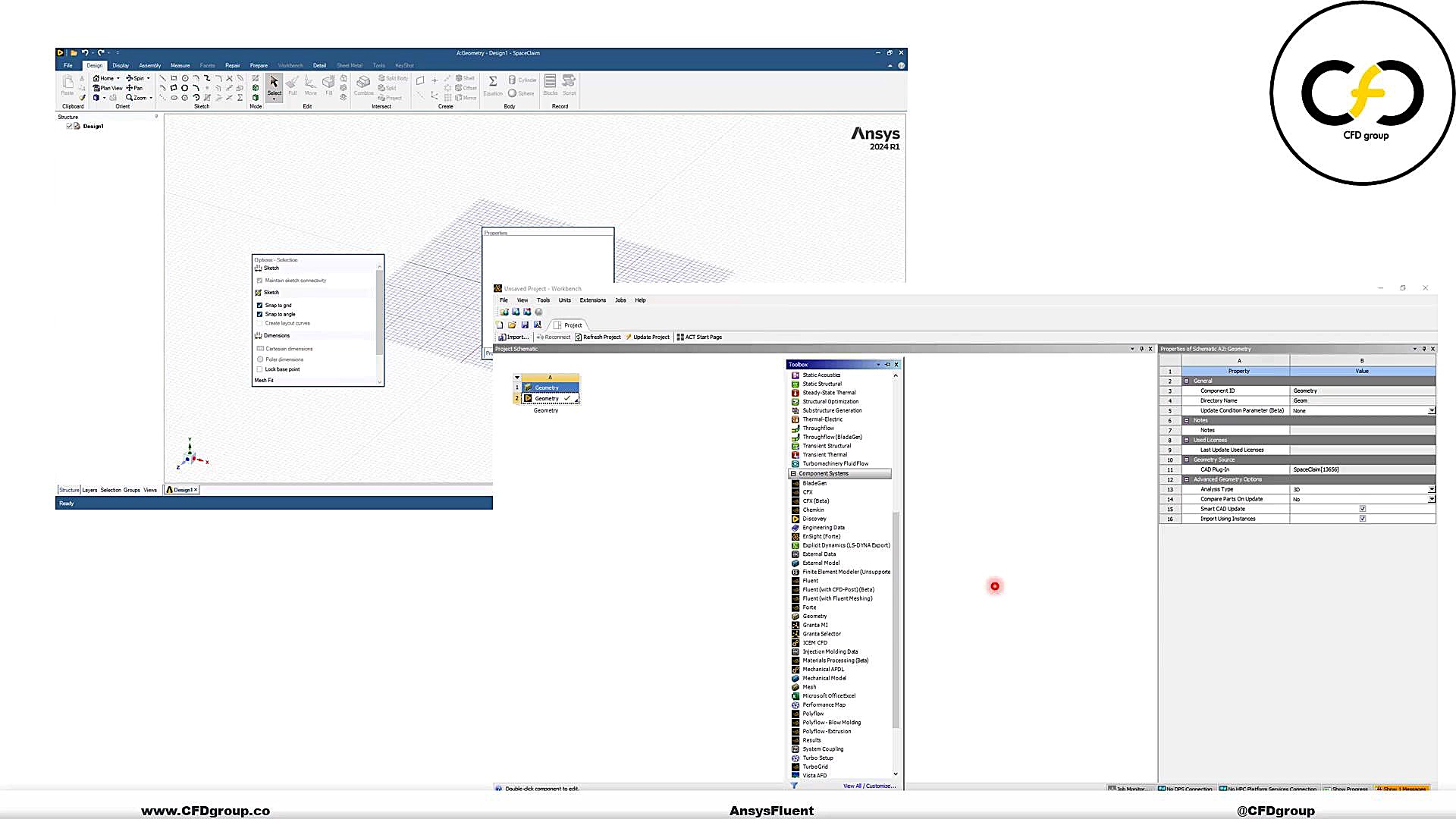The width and height of the screenshot is (1456, 819).
Task: Click the Plan View orient tool
Action: (108, 88)
